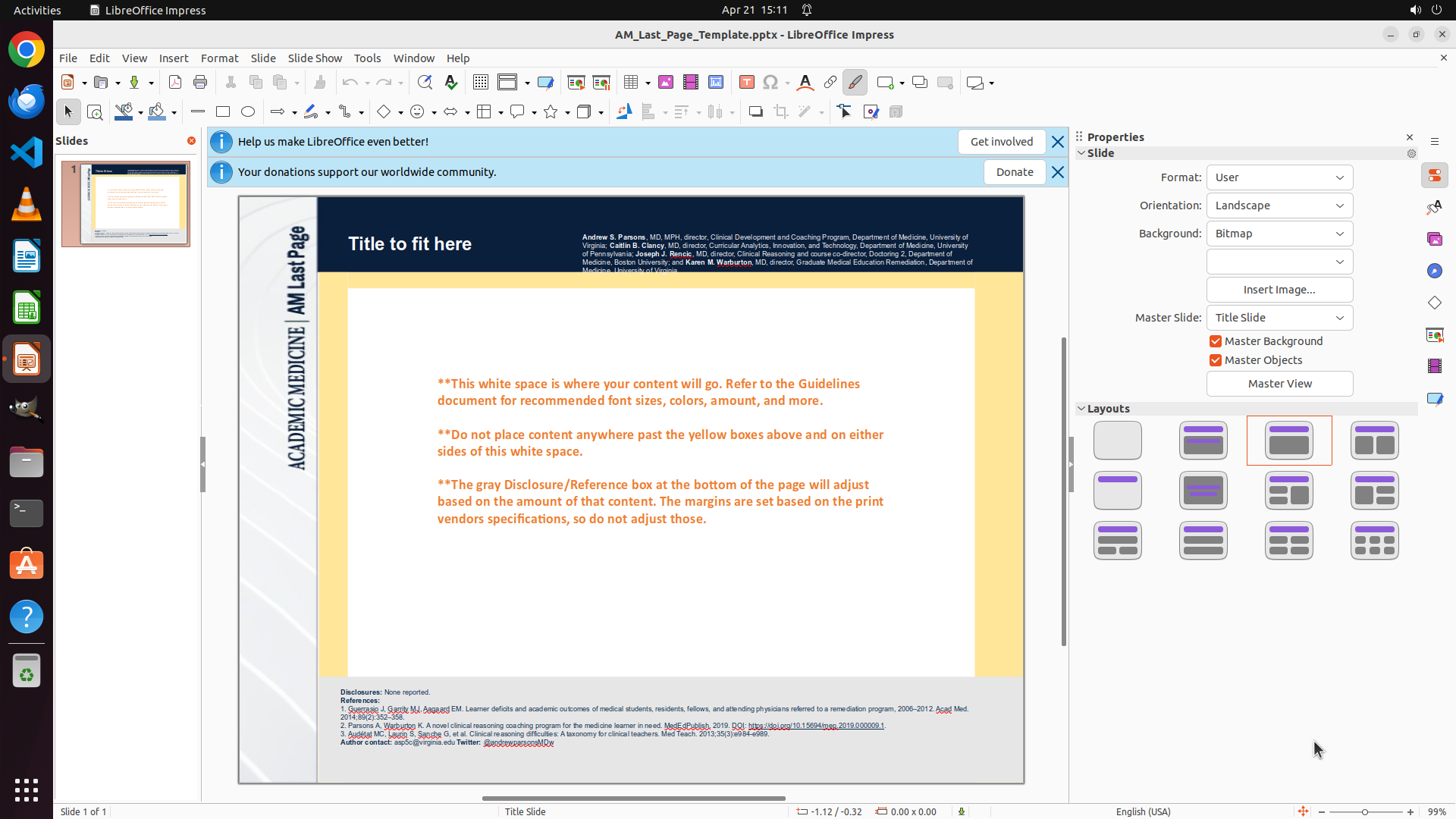
Task: Click the Master View button
Action: pos(1279,384)
